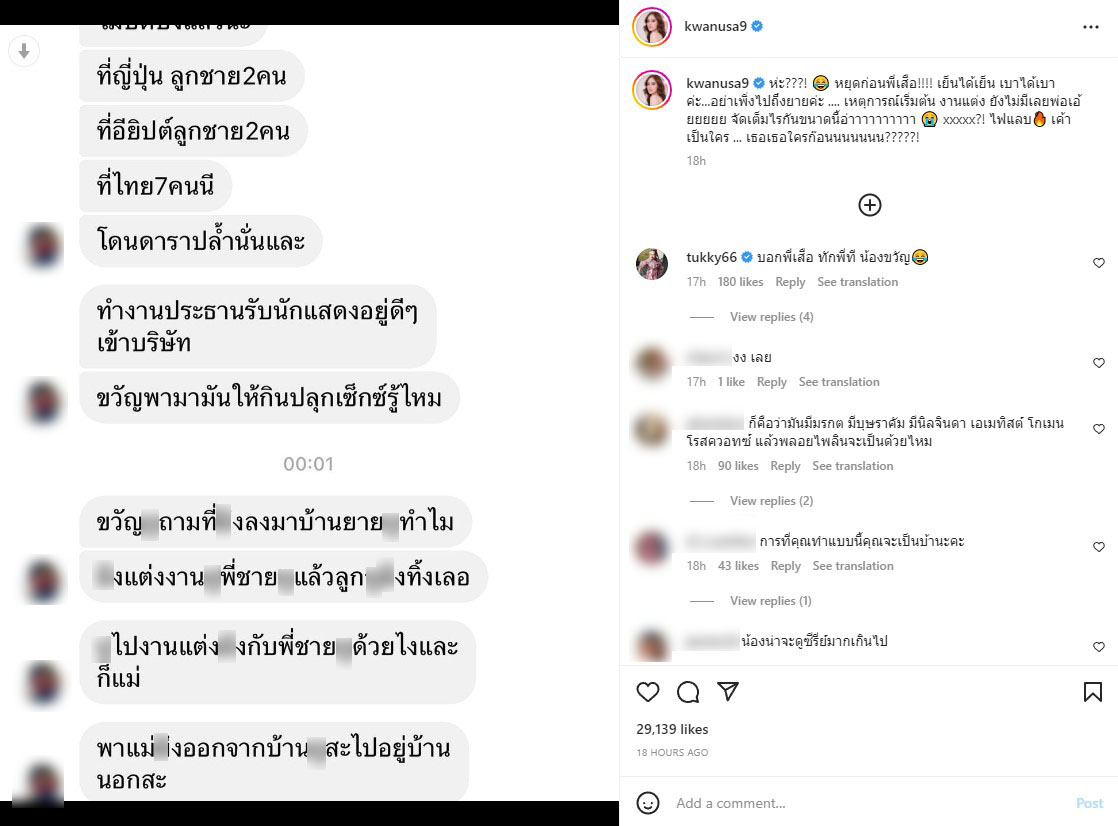Open kwanusa9 header profile picture

(652, 27)
